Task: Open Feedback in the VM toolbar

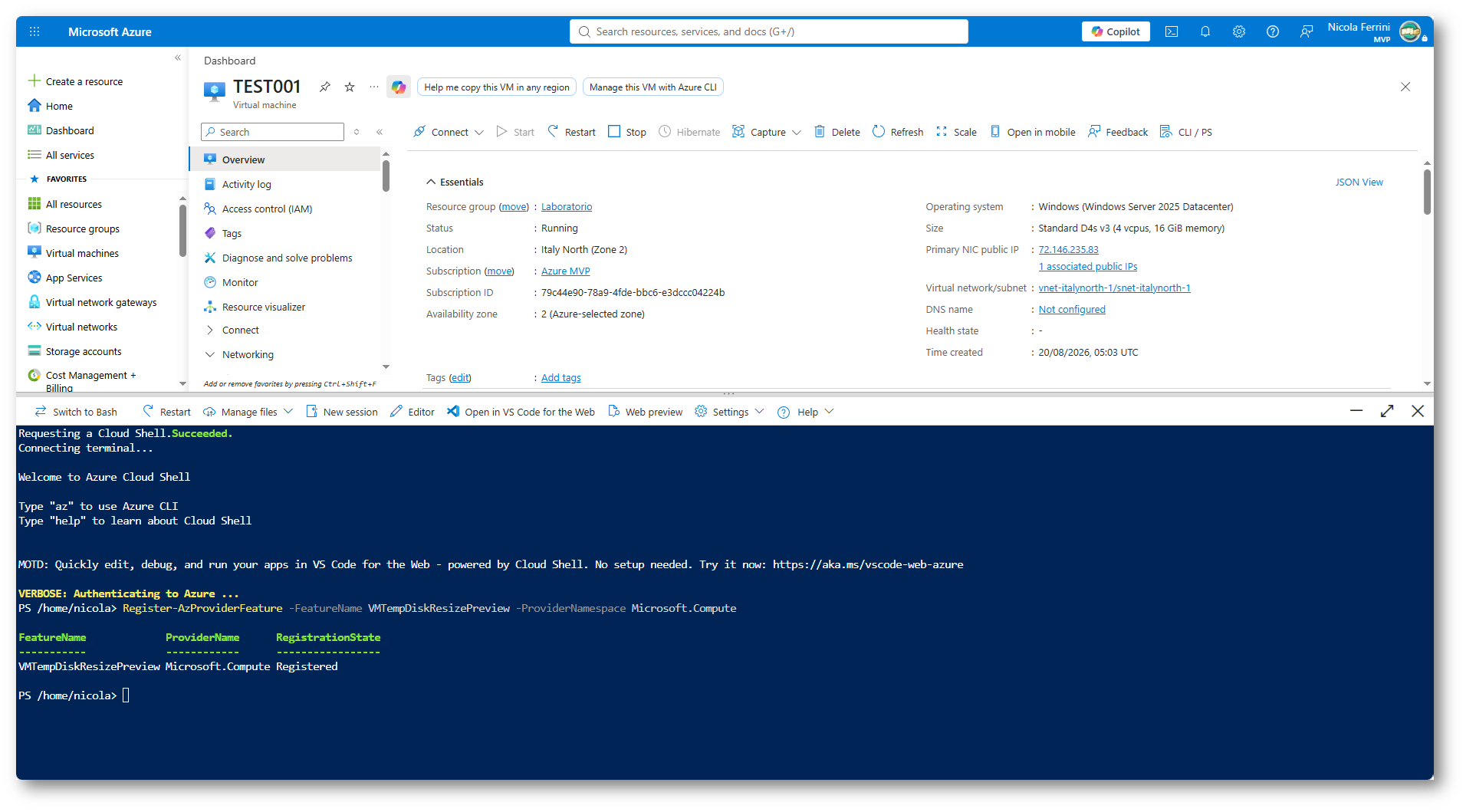Action: (x=1118, y=132)
